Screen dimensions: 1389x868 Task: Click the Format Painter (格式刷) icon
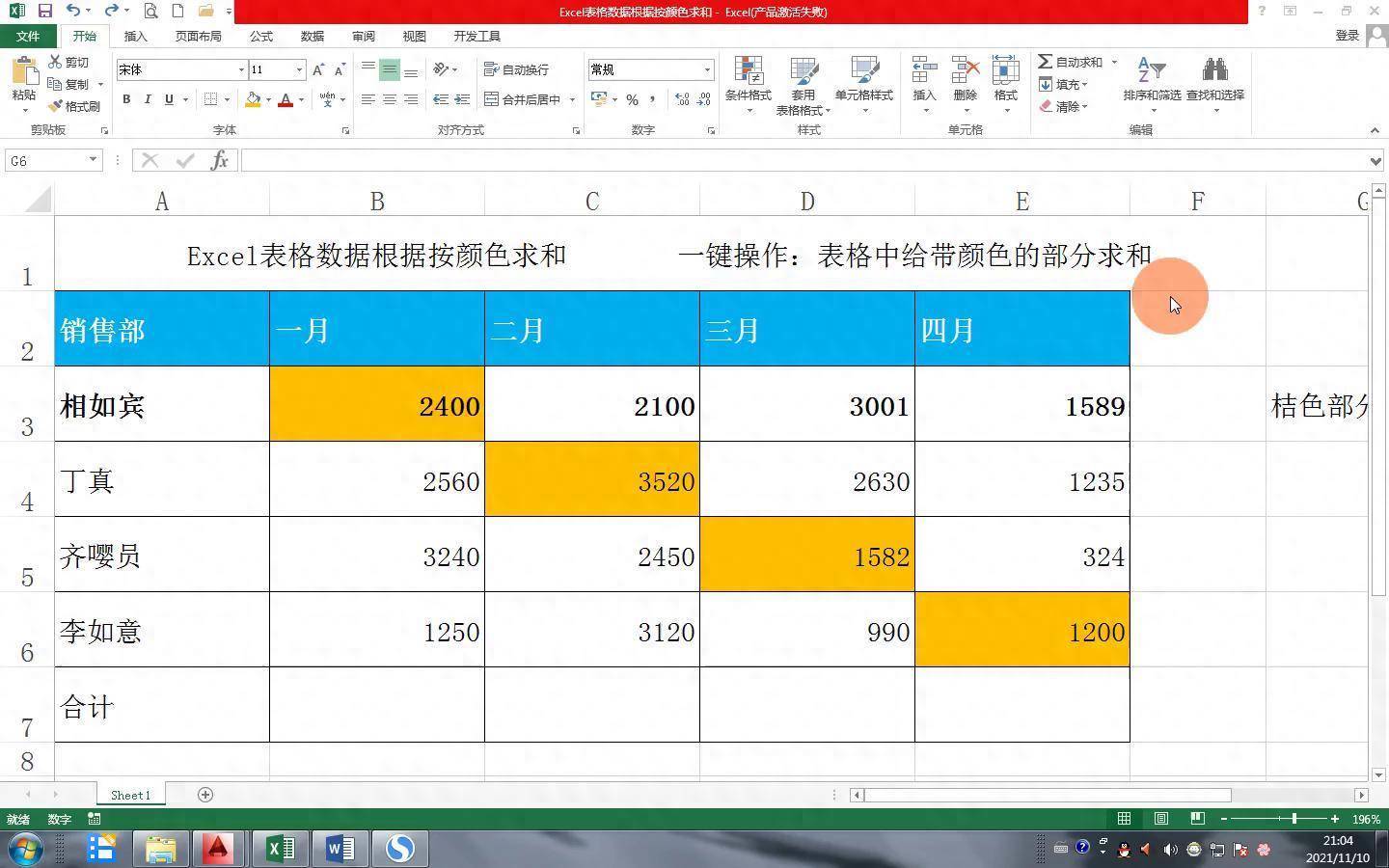(56, 106)
